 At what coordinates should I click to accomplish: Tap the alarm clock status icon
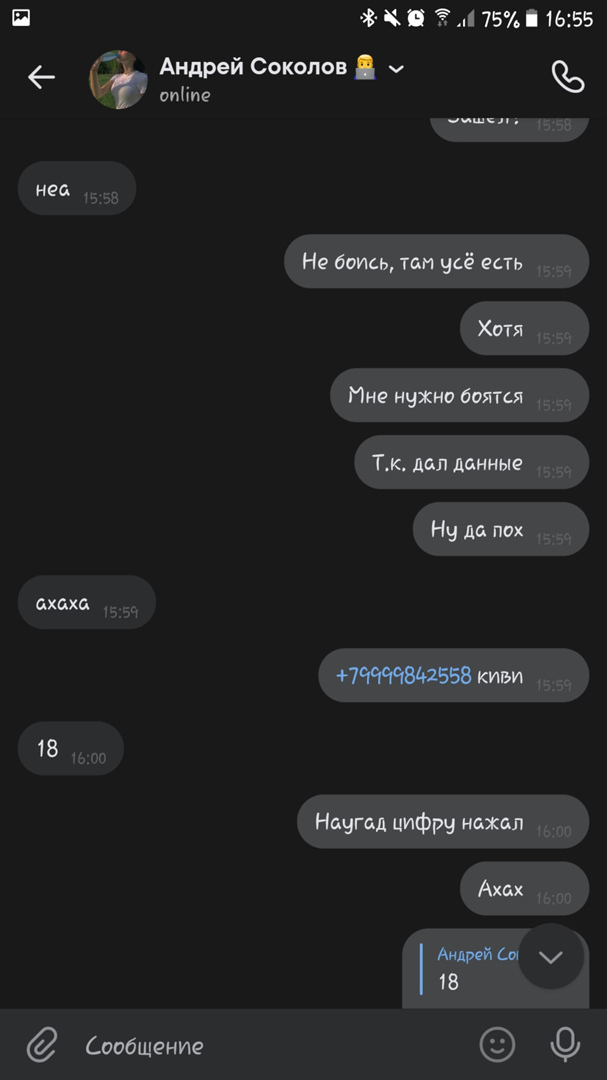coord(416,19)
